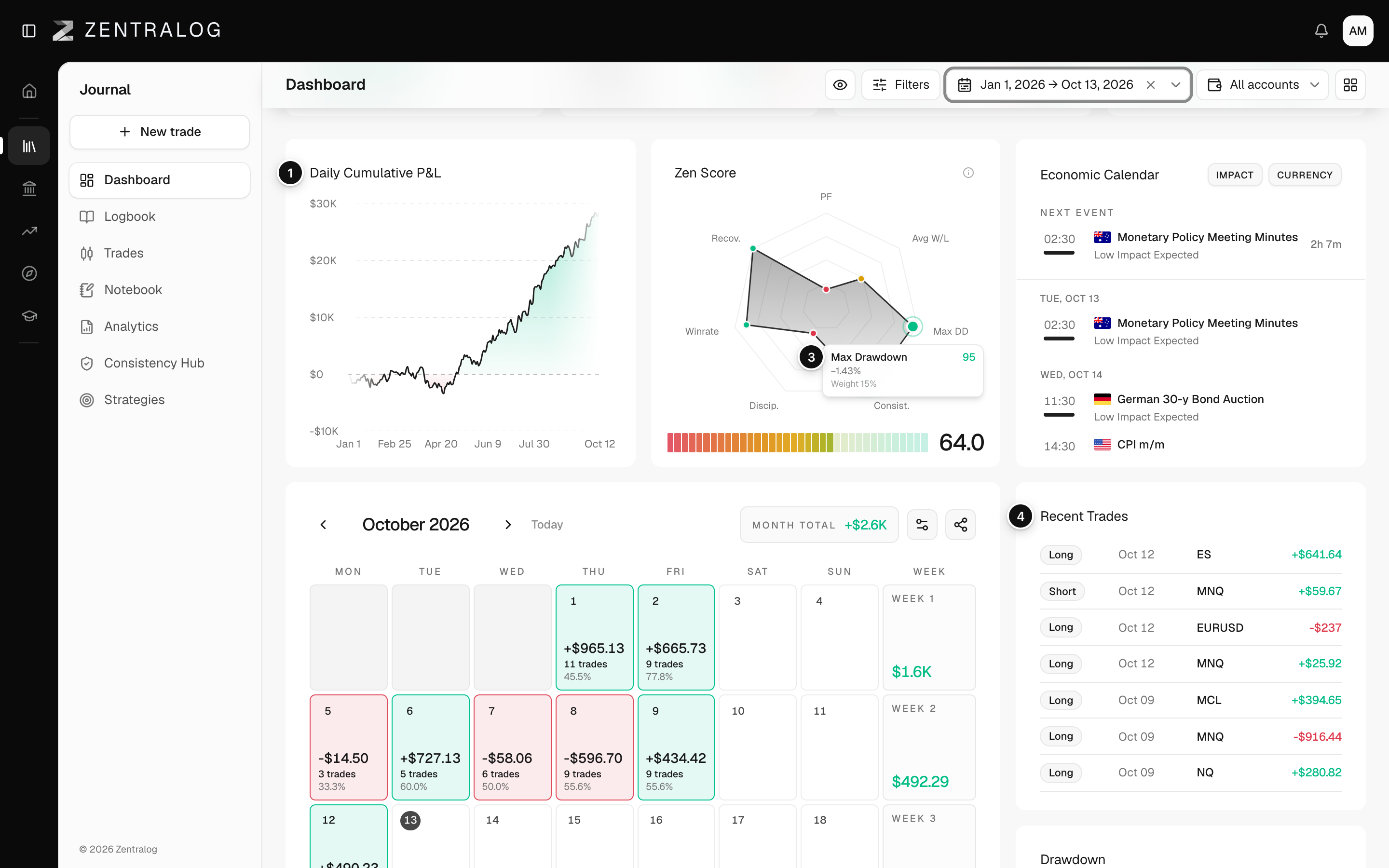Open the AM user avatar menu
This screenshot has height=868, width=1389.
1358,30
